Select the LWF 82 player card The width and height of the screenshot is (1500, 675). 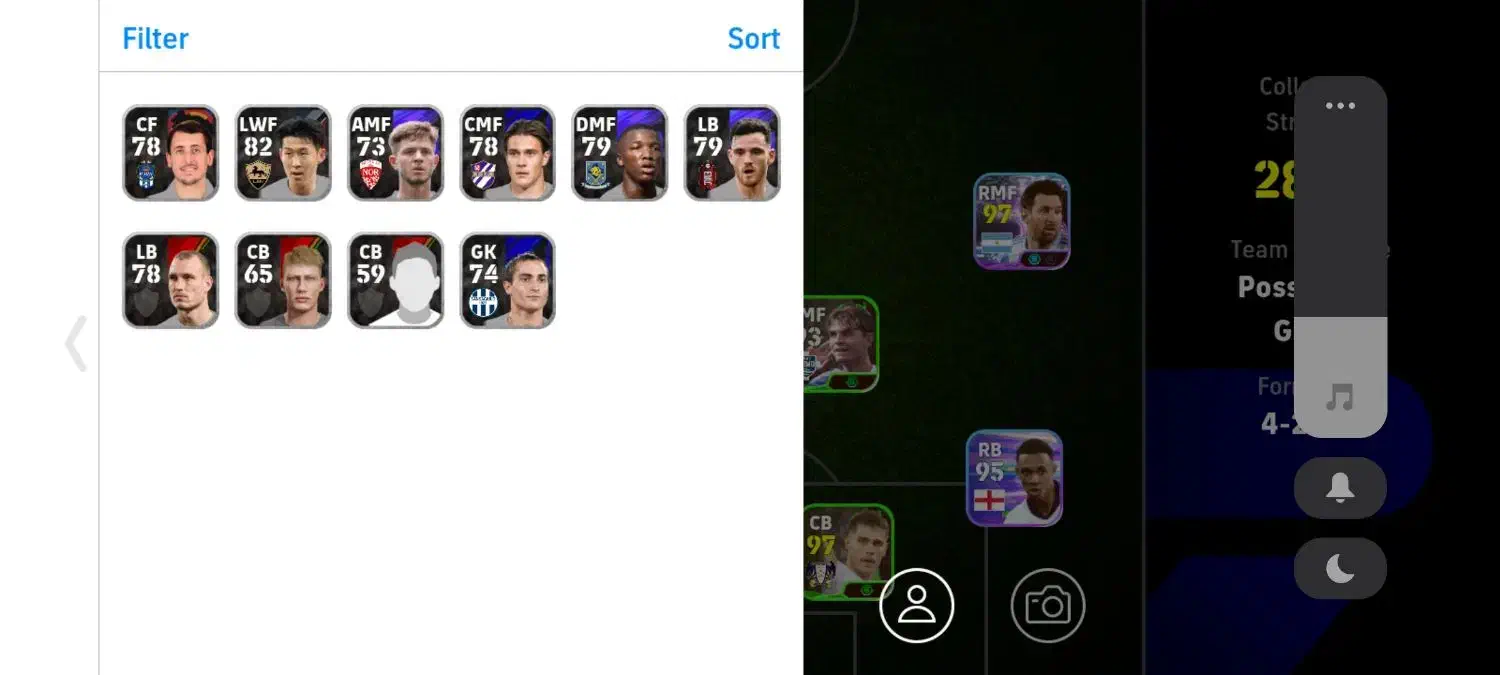tap(283, 153)
